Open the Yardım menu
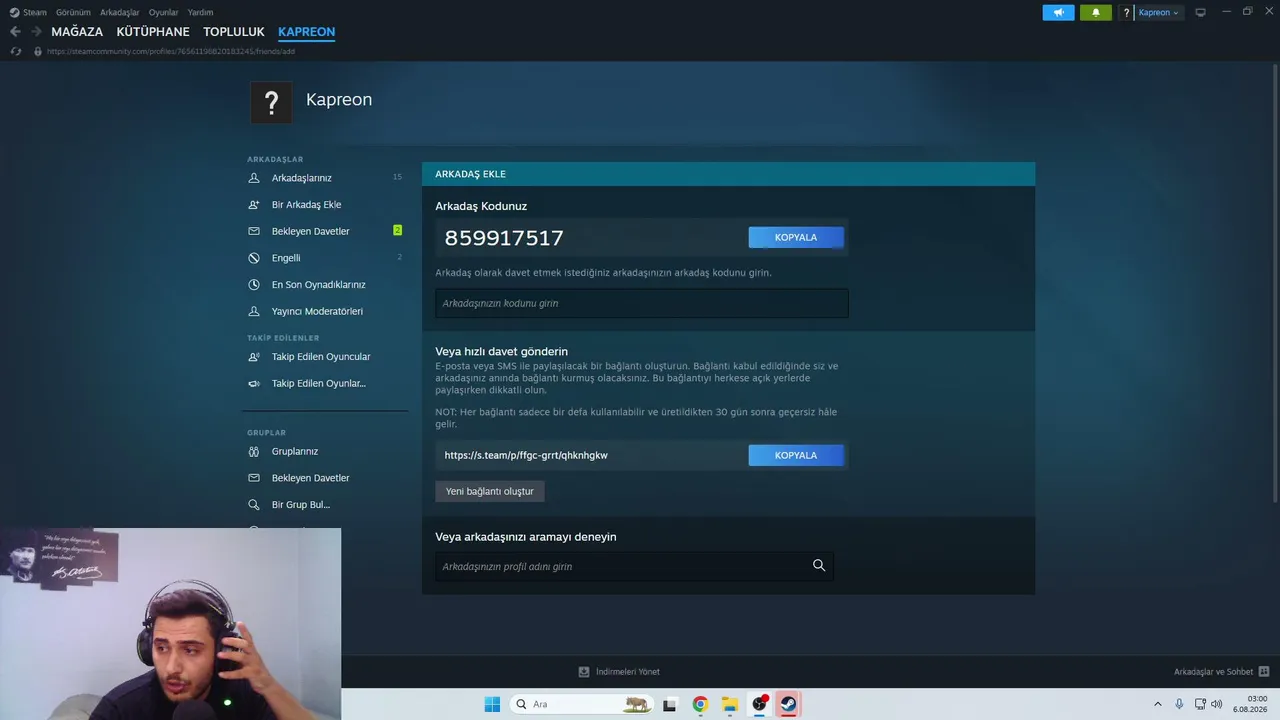Viewport: 1280px width, 720px height. coord(200,13)
